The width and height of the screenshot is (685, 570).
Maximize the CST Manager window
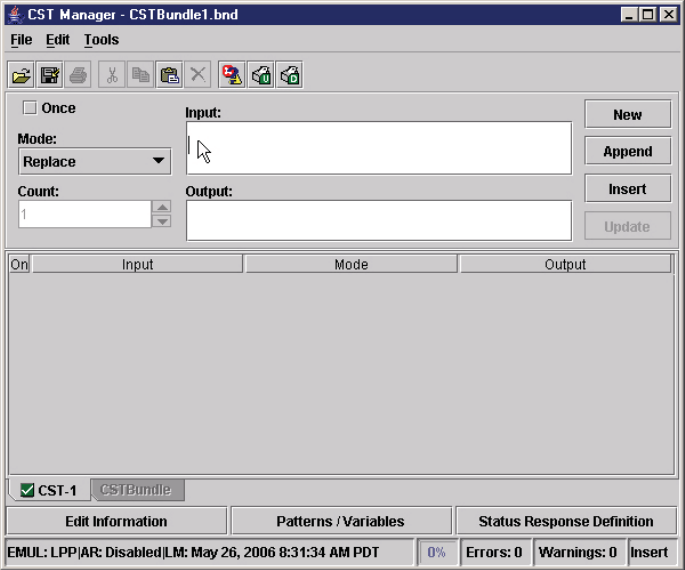[x=648, y=15]
